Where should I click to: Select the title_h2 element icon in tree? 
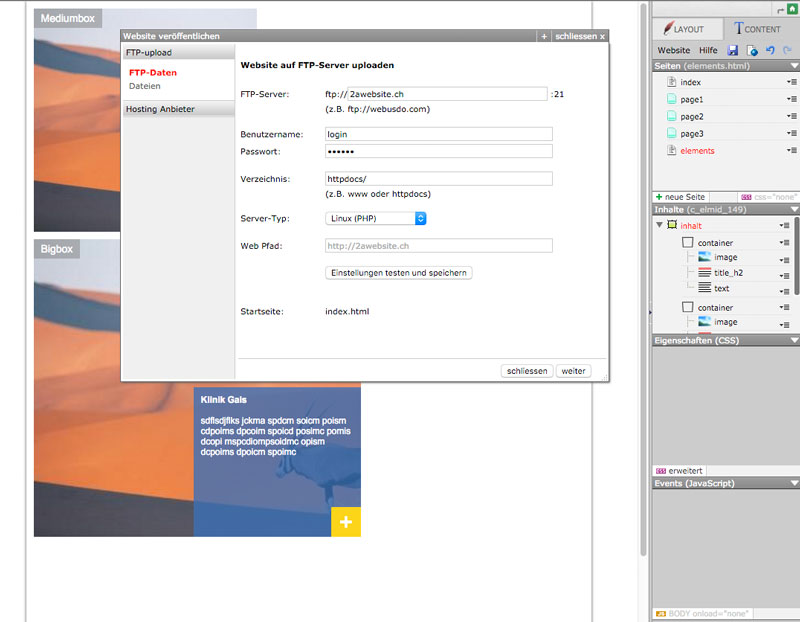[x=704, y=272]
